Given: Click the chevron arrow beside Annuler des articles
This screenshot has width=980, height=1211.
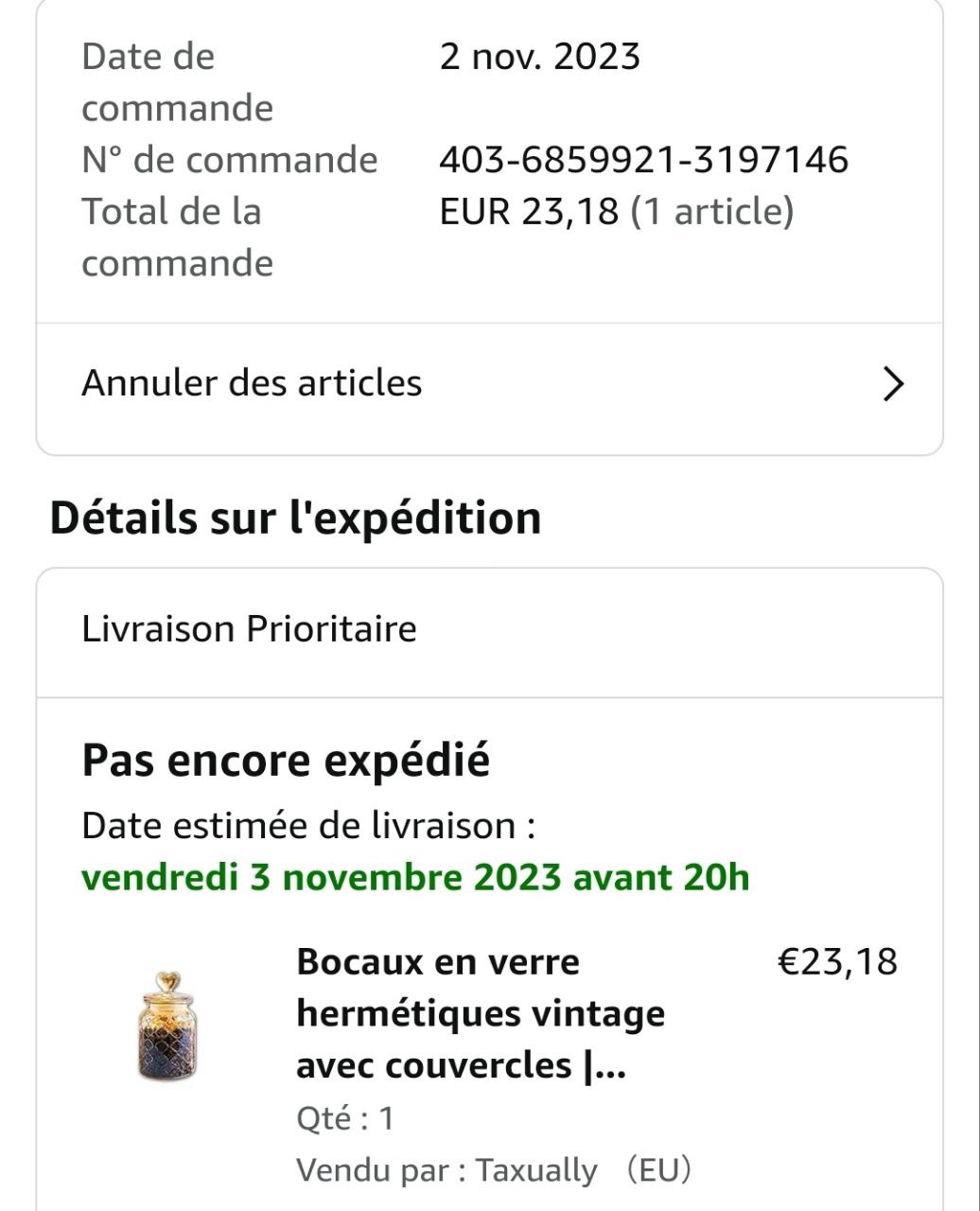Looking at the screenshot, I should pos(893,384).
